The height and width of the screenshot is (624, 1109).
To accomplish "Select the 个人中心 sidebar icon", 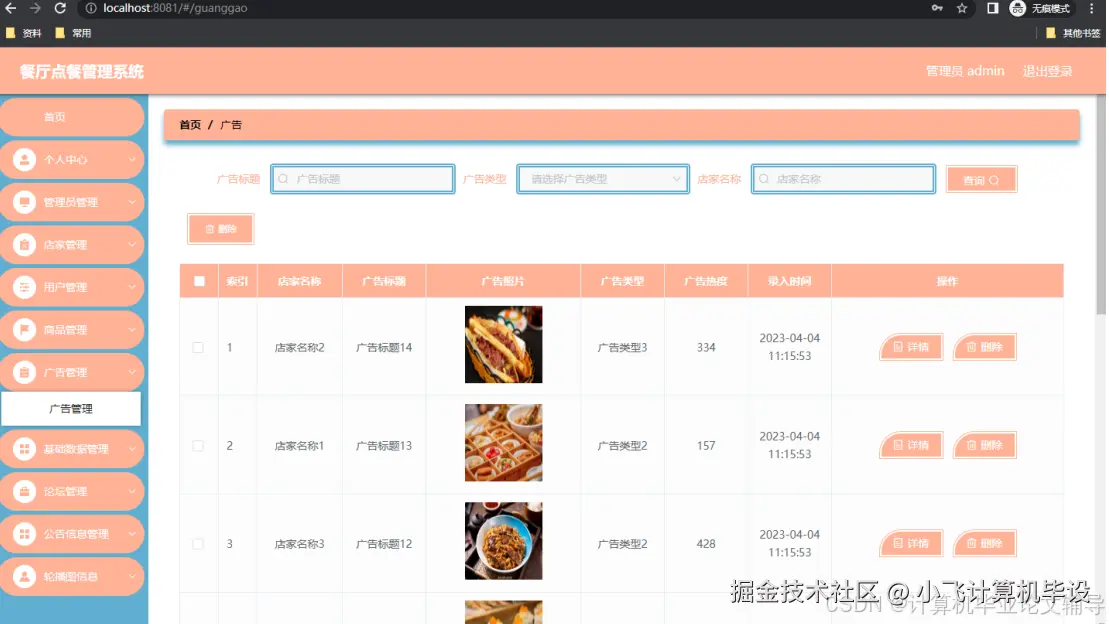I will (24, 159).
